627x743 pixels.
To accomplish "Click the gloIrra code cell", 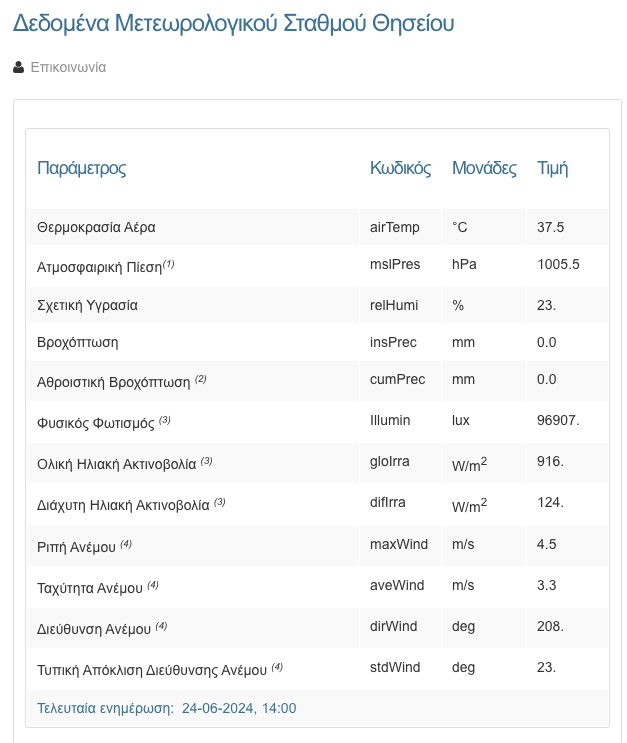I will pos(389,461).
